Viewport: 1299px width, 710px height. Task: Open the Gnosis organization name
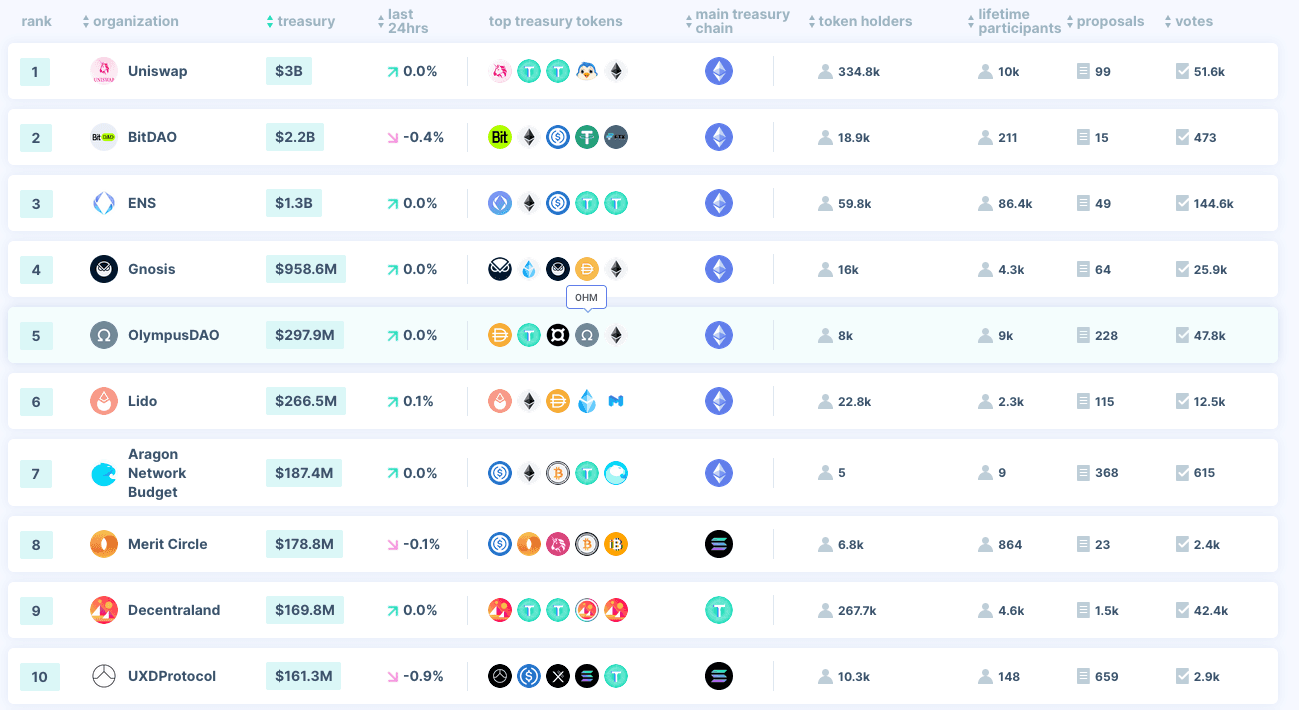tap(151, 269)
